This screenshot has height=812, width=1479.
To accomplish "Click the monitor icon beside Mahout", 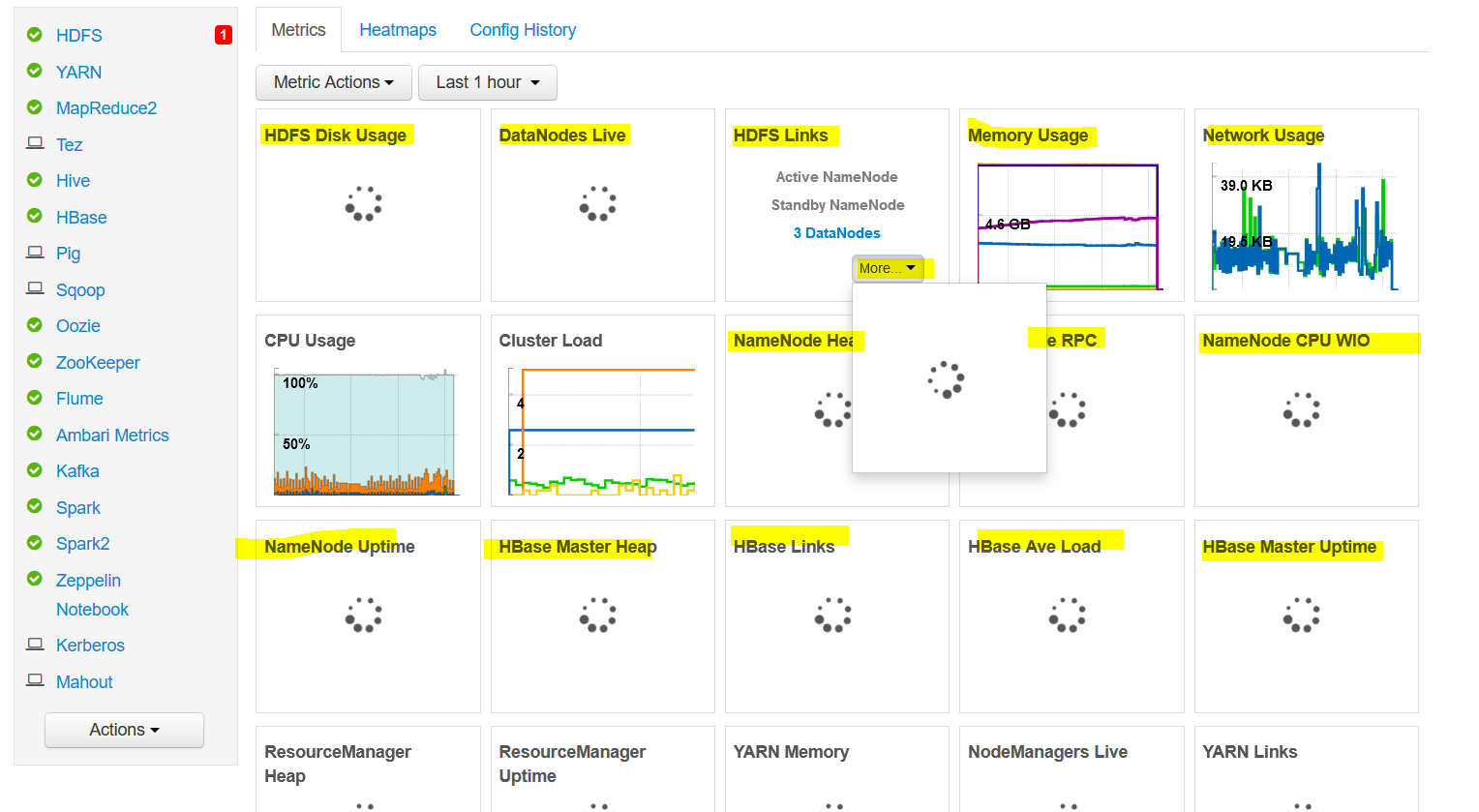I will click(35, 681).
